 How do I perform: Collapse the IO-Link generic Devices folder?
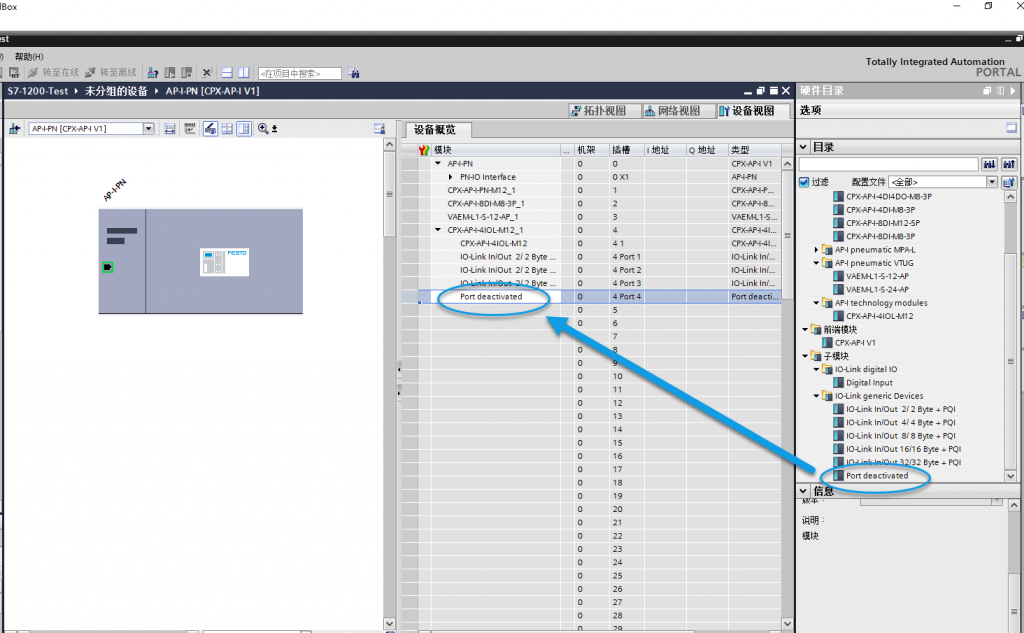tap(816, 396)
